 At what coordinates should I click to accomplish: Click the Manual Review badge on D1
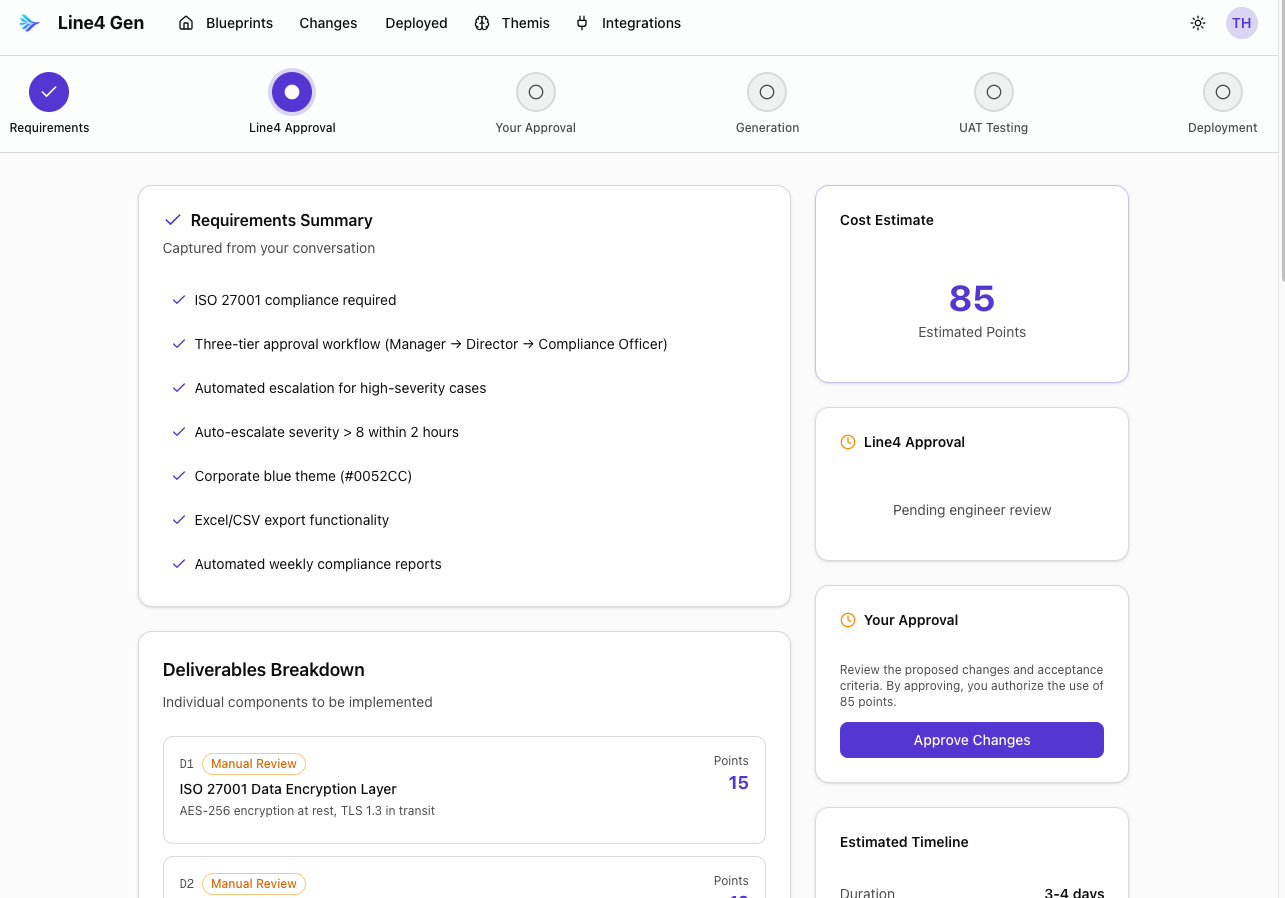[x=254, y=764]
